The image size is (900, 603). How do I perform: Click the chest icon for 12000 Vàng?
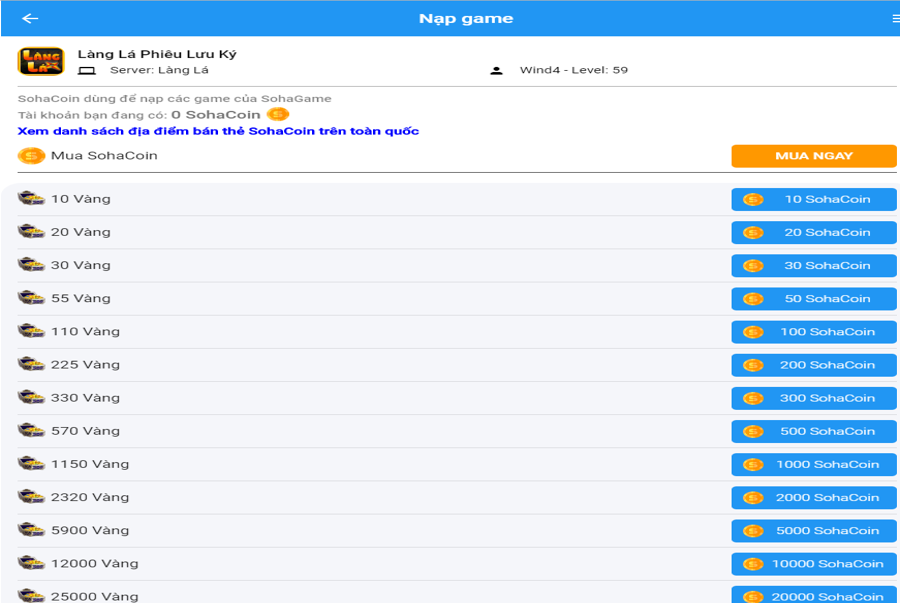click(x=31, y=563)
